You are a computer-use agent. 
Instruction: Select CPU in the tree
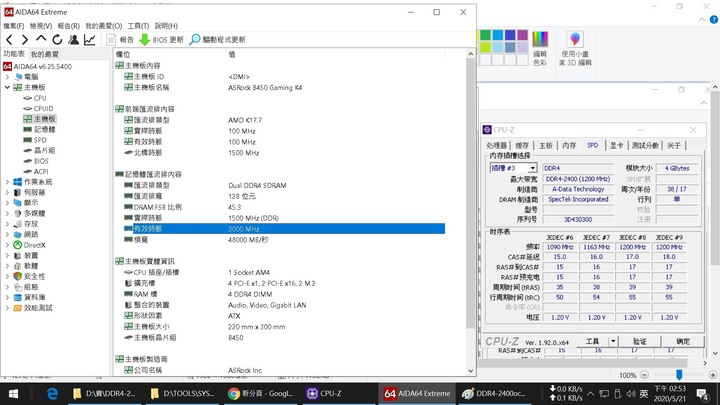pyautogui.click(x=39, y=98)
